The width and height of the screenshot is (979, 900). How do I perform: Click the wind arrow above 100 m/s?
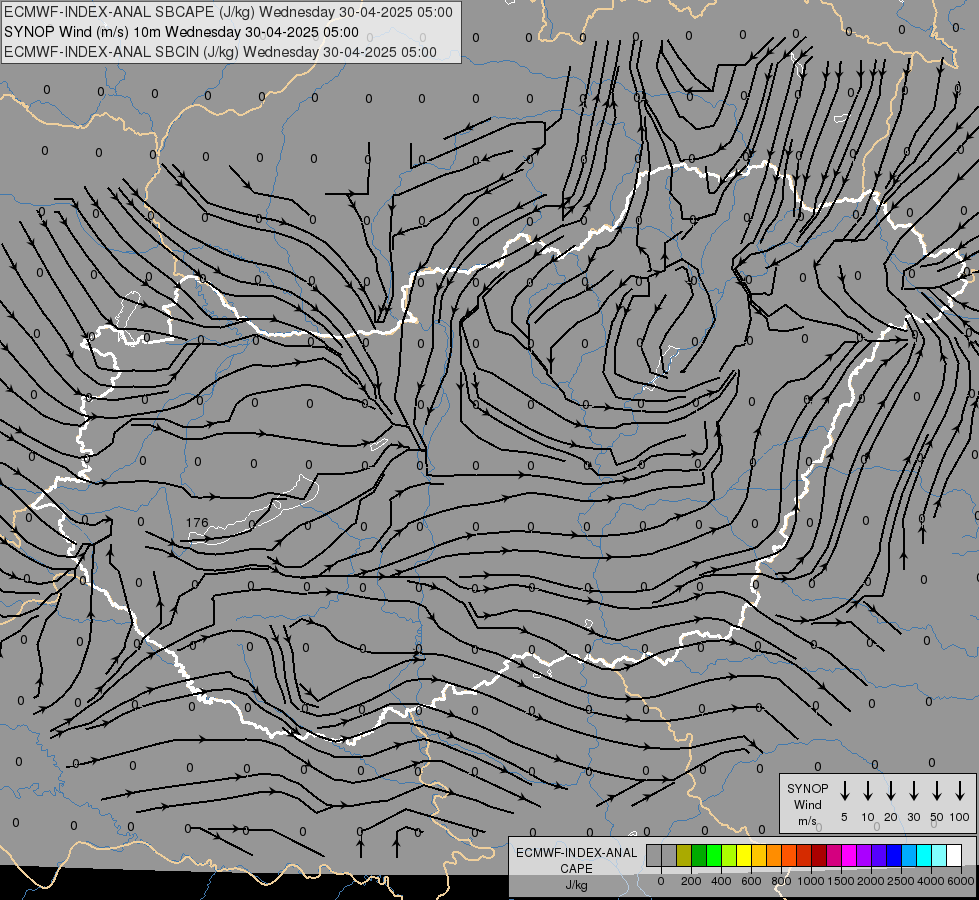(x=960, y=791)
